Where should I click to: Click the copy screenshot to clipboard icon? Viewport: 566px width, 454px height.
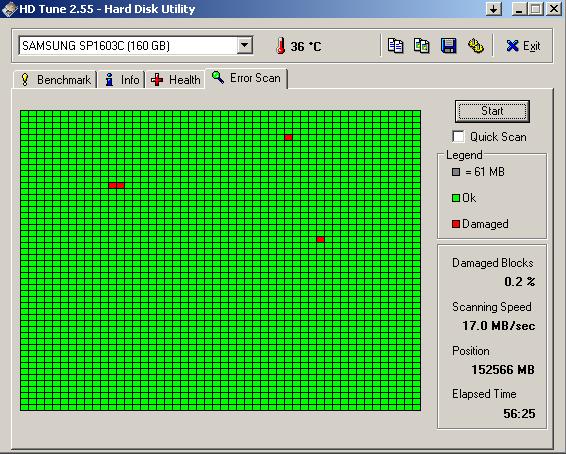pos(422,46)
